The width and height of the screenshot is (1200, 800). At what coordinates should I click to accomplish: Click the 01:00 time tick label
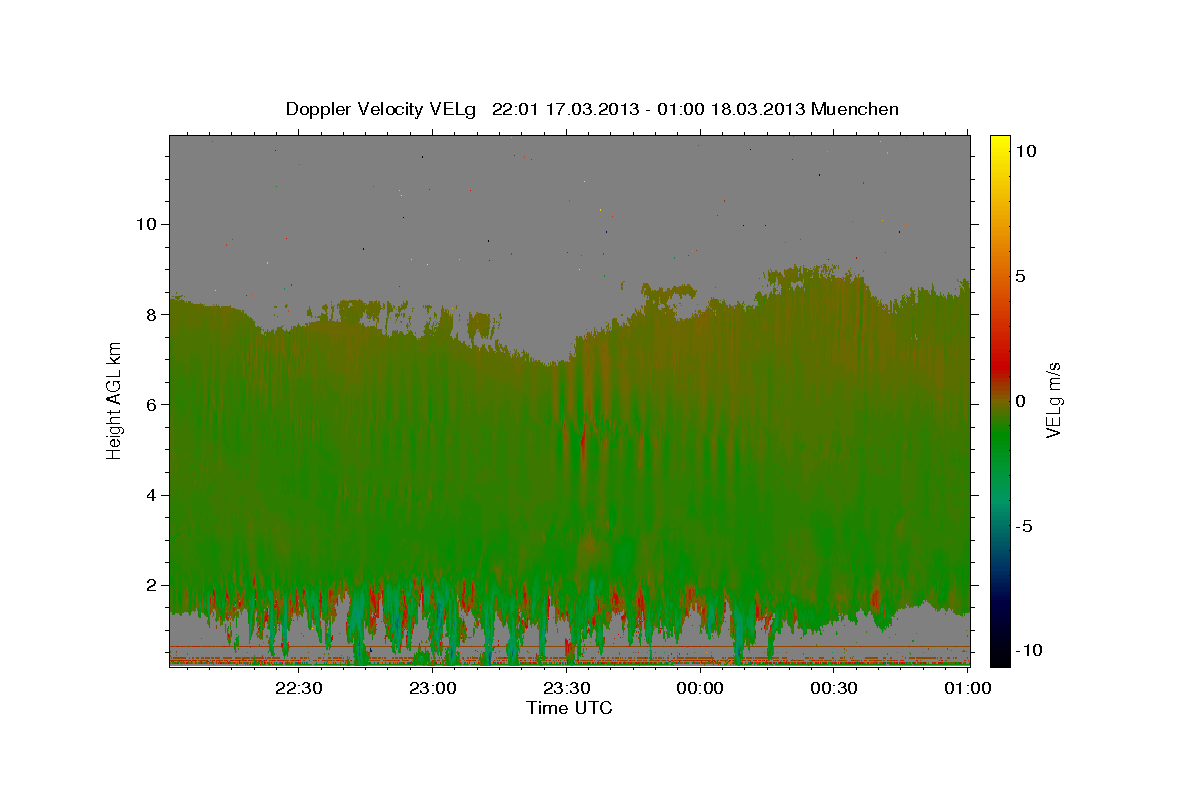[966, 688]
